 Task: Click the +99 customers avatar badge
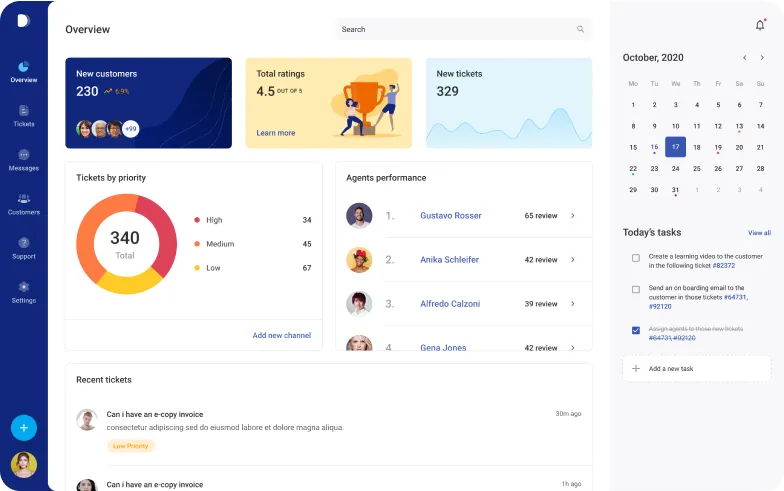[130, 128]
